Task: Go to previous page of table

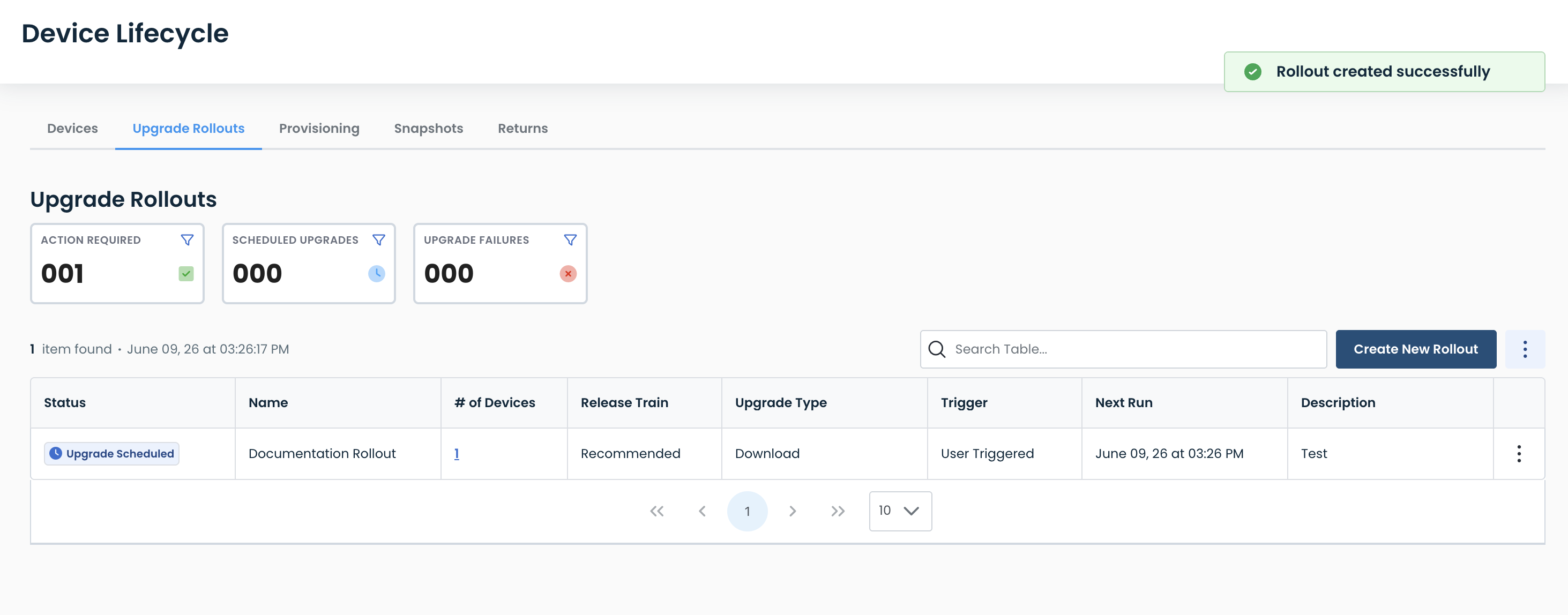Action: (702, 511)
